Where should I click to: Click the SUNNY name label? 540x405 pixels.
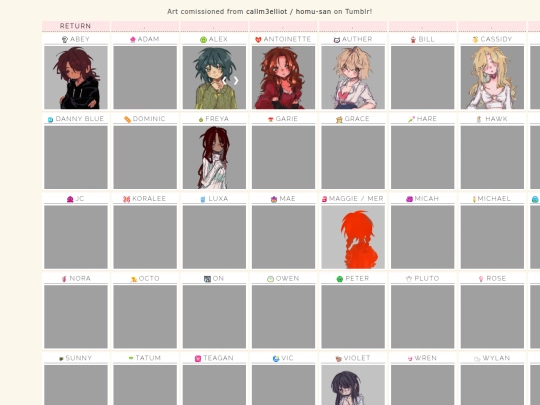coord(79,358)
